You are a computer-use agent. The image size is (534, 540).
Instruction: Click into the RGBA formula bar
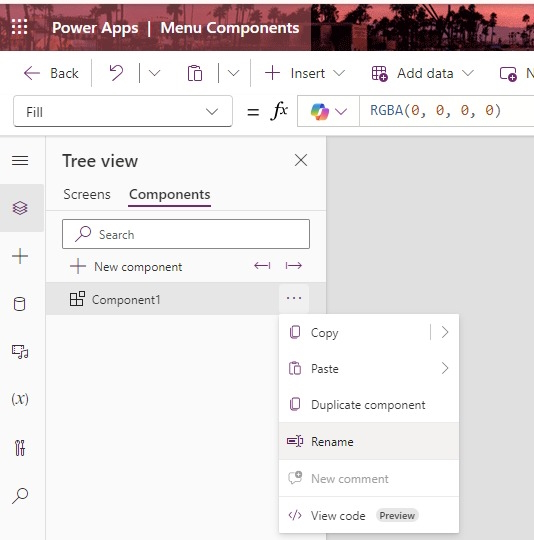coord(447,111)
